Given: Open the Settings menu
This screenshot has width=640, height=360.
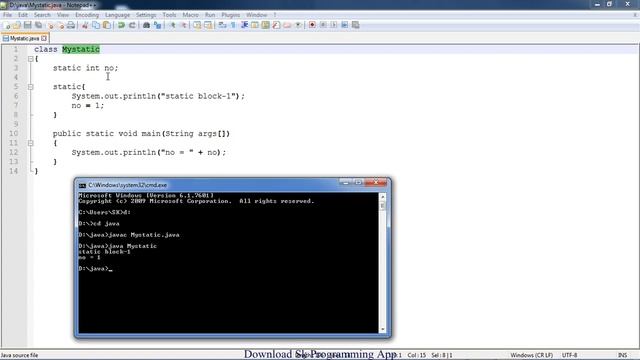Looking at the screenshot, I should pos(146,15).
